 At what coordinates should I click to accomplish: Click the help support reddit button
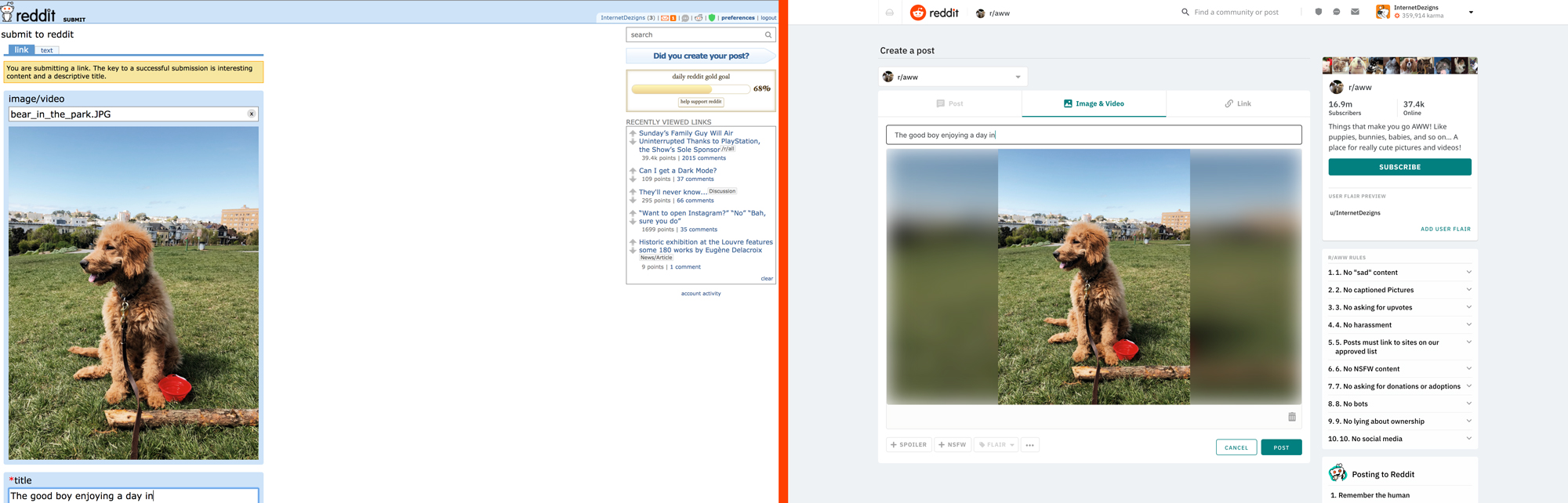[701, 102]
